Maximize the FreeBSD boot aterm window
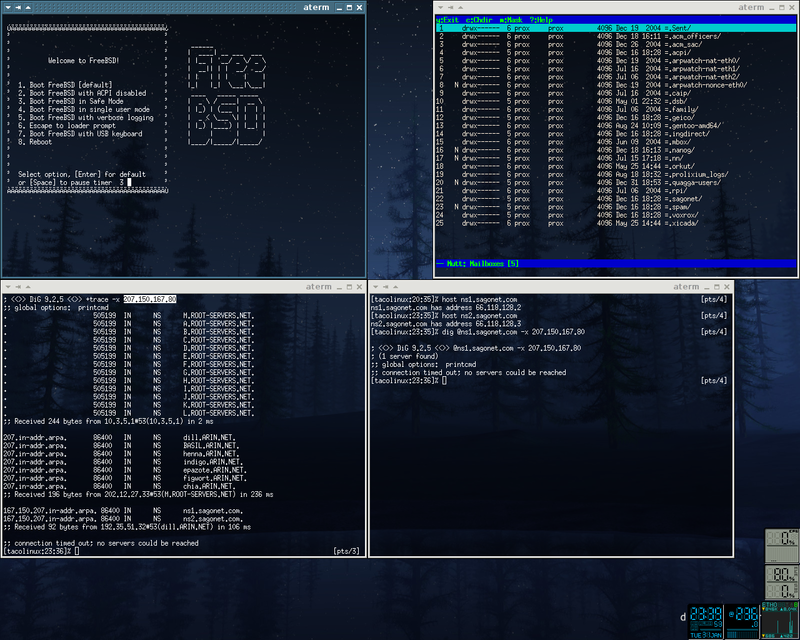The image size is (800, 640). (349, 8)
